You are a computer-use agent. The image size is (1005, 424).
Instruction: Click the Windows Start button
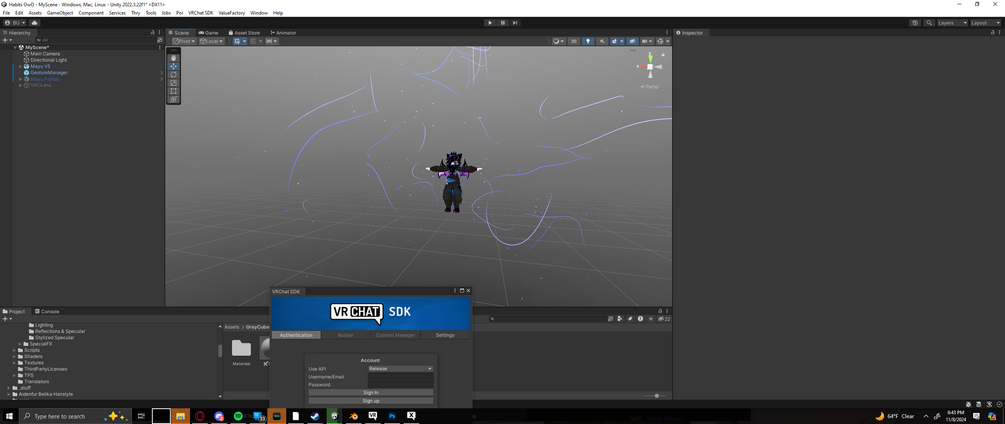coord(10,416)
